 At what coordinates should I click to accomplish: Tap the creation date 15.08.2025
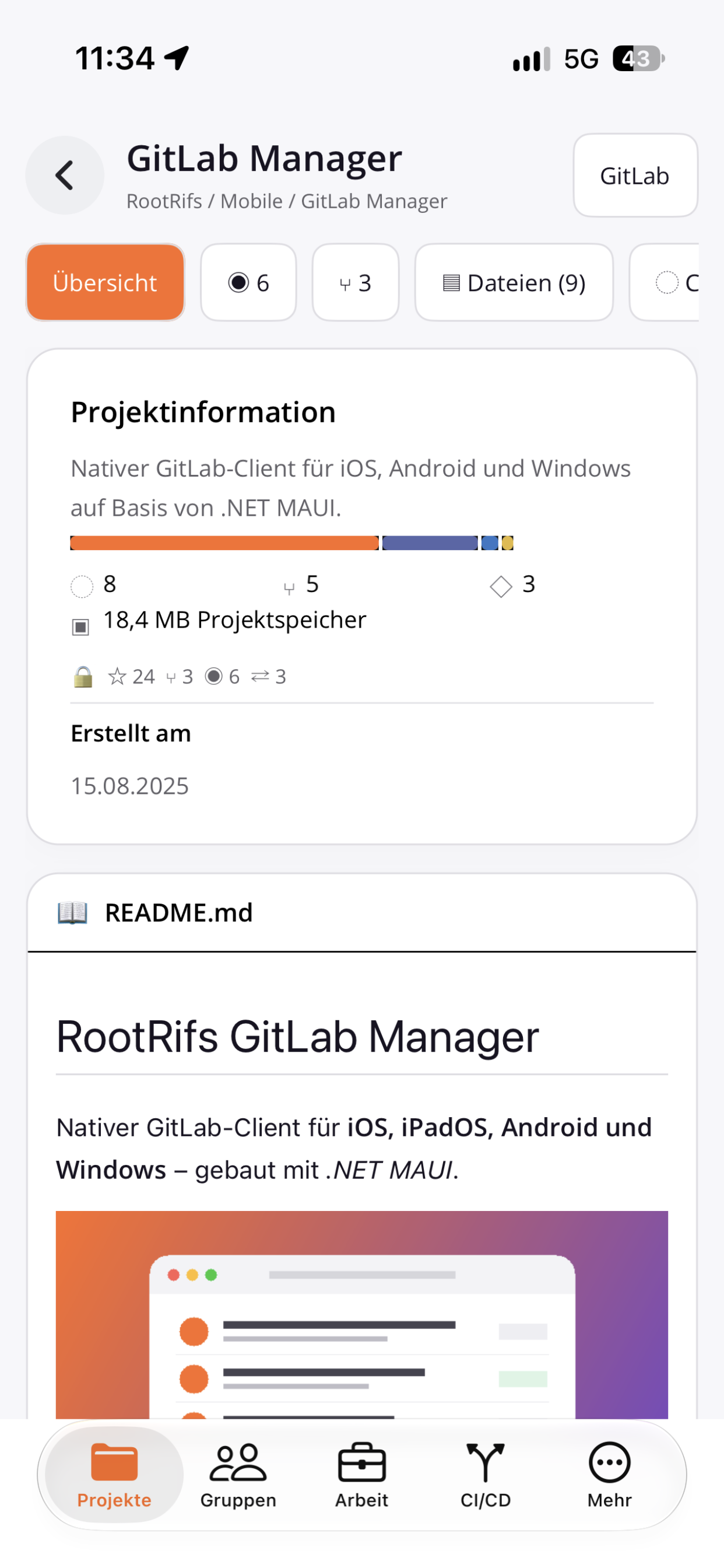point(129,786)
